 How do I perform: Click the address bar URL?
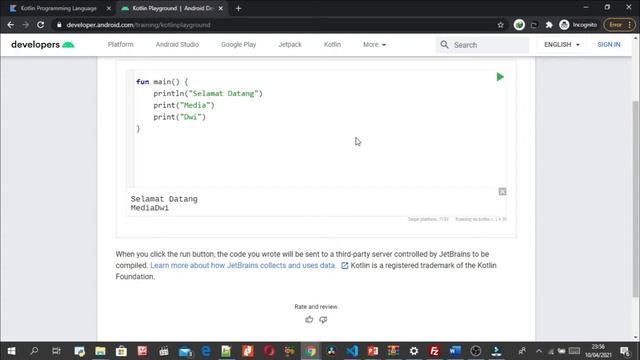click(138, 25)
